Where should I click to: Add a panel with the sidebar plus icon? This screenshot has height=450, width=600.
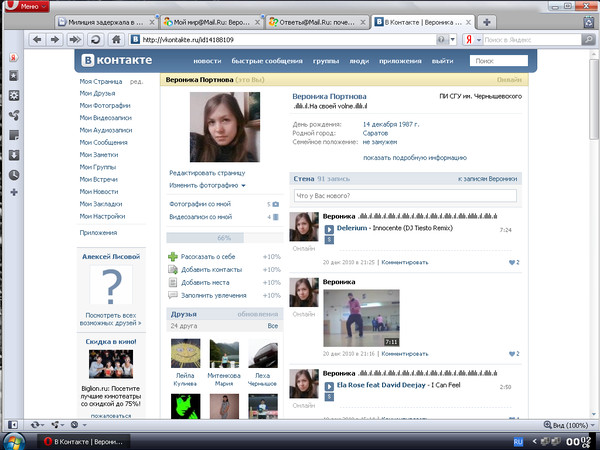14,192
